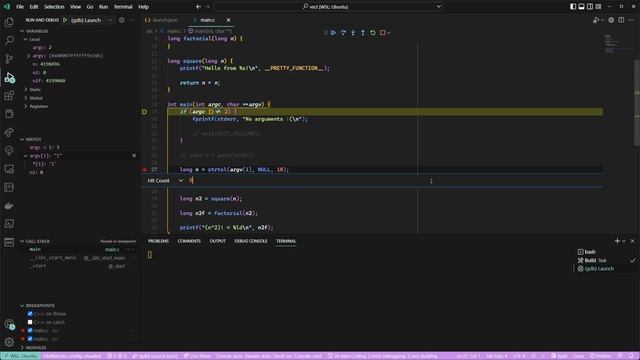Image resolution: width=640 pixels, height=360 pixels.
Task: Expand the Registers scope
Action: pos(26,106)
